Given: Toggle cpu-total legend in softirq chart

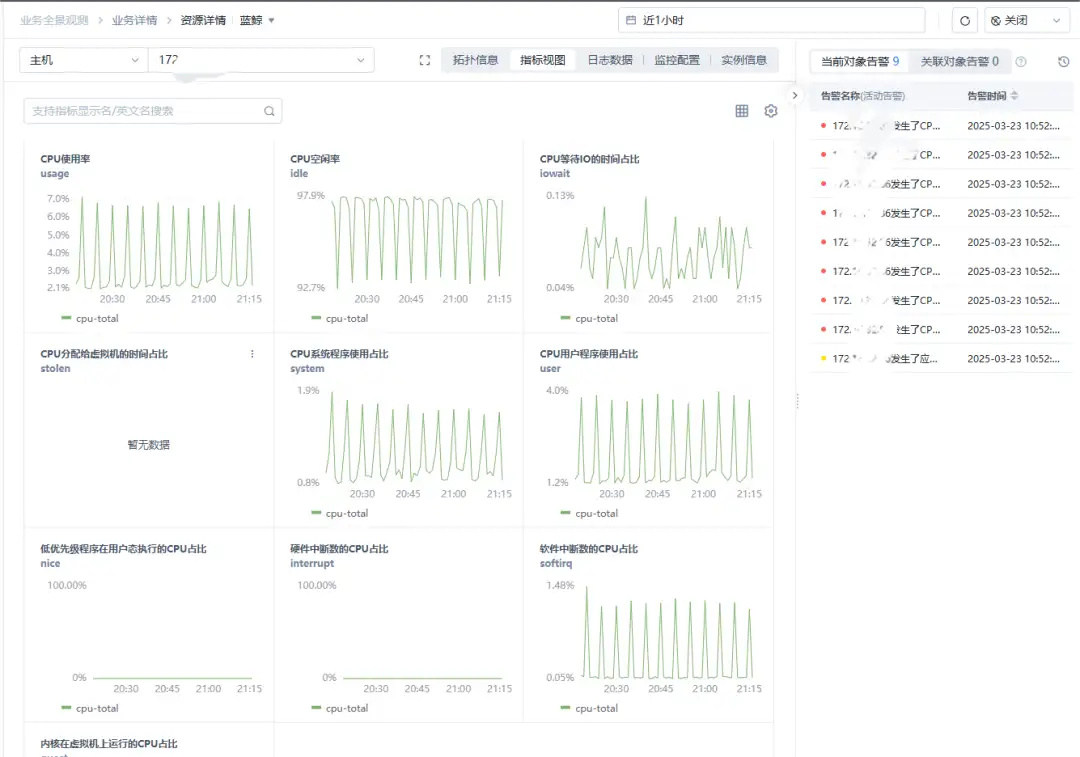Looking at the screenshot, I should click(589, 708).
